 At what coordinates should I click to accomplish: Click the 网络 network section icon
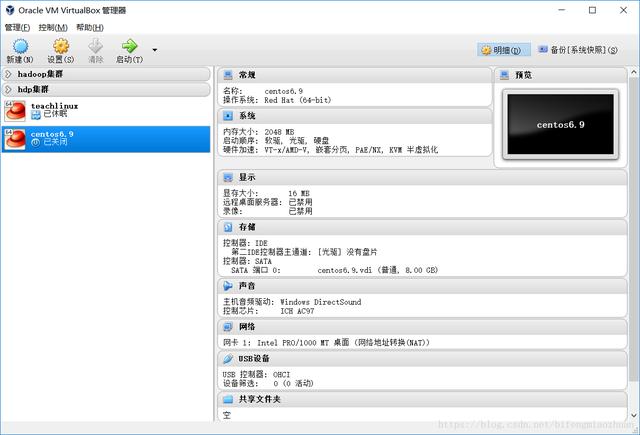tap(228, 327)
